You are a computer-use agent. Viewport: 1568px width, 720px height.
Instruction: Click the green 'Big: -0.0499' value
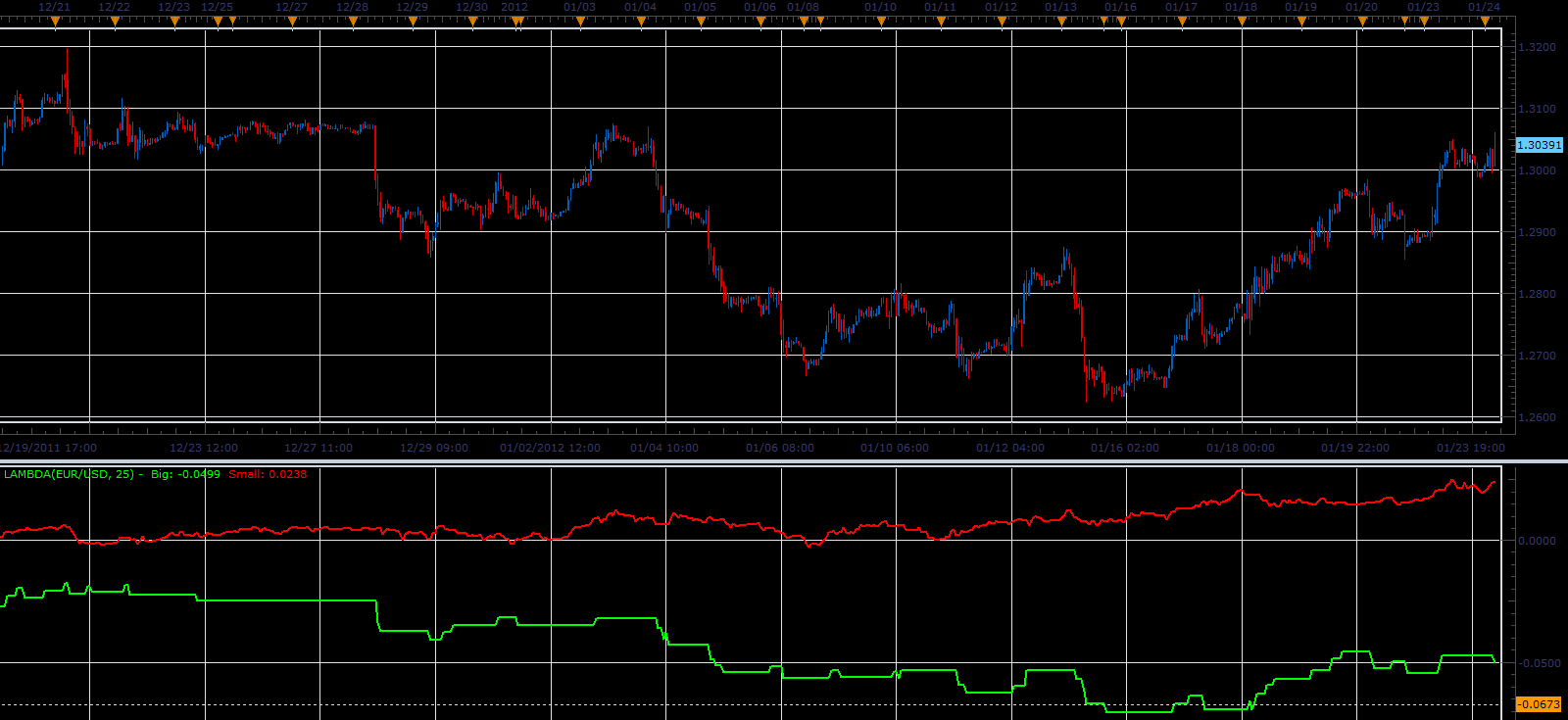[x=185, y=474]
